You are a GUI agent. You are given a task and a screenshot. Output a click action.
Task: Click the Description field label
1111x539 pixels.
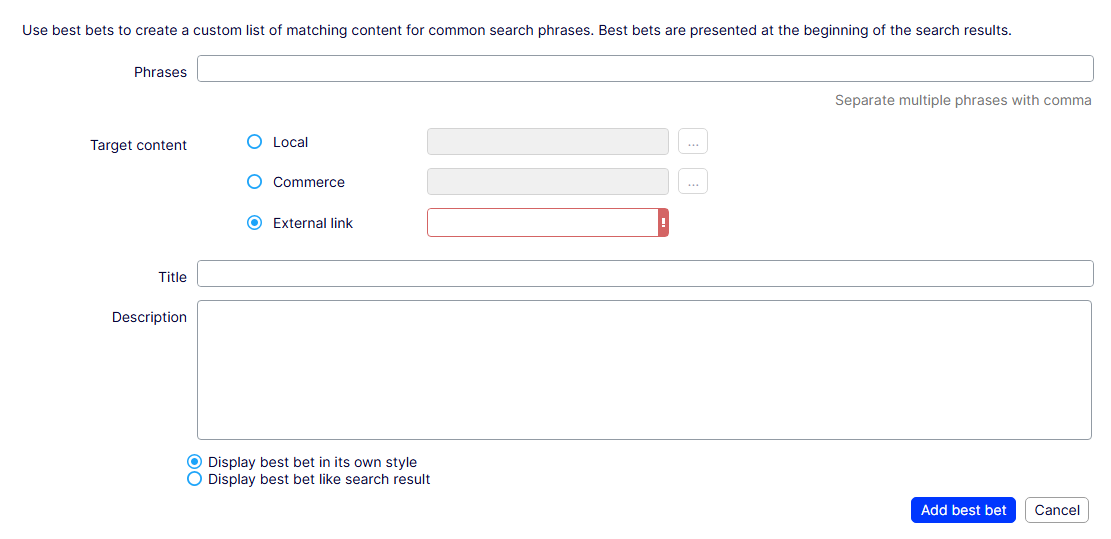149,317
